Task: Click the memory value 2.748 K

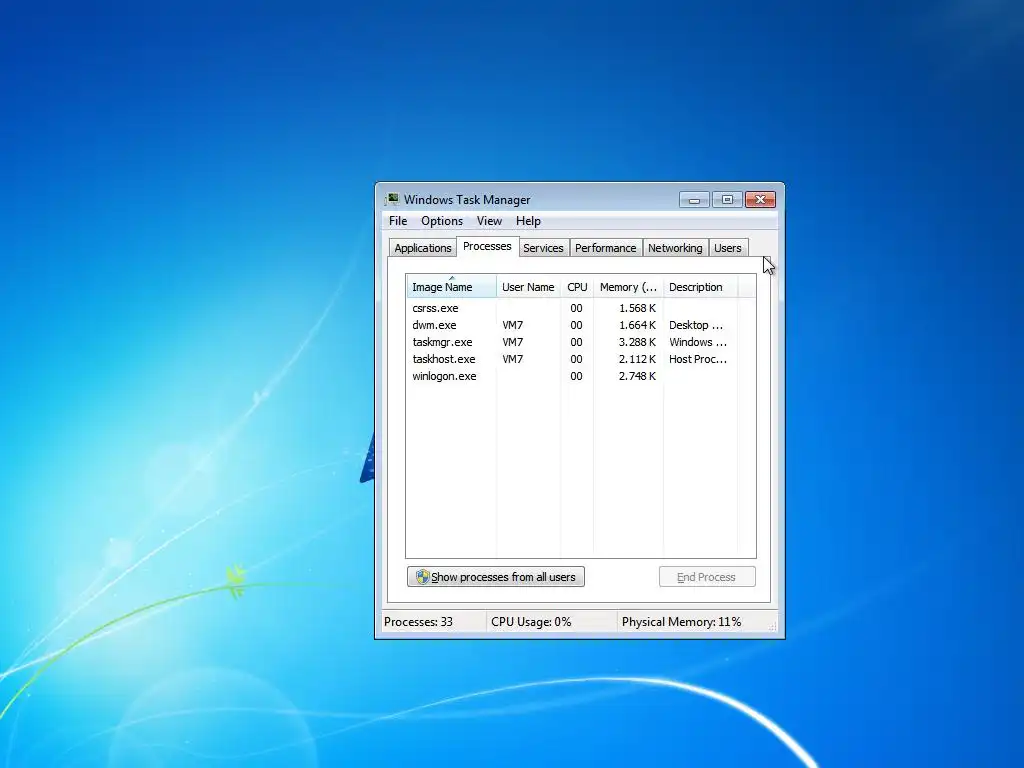Action: click(x=637, y=376)
